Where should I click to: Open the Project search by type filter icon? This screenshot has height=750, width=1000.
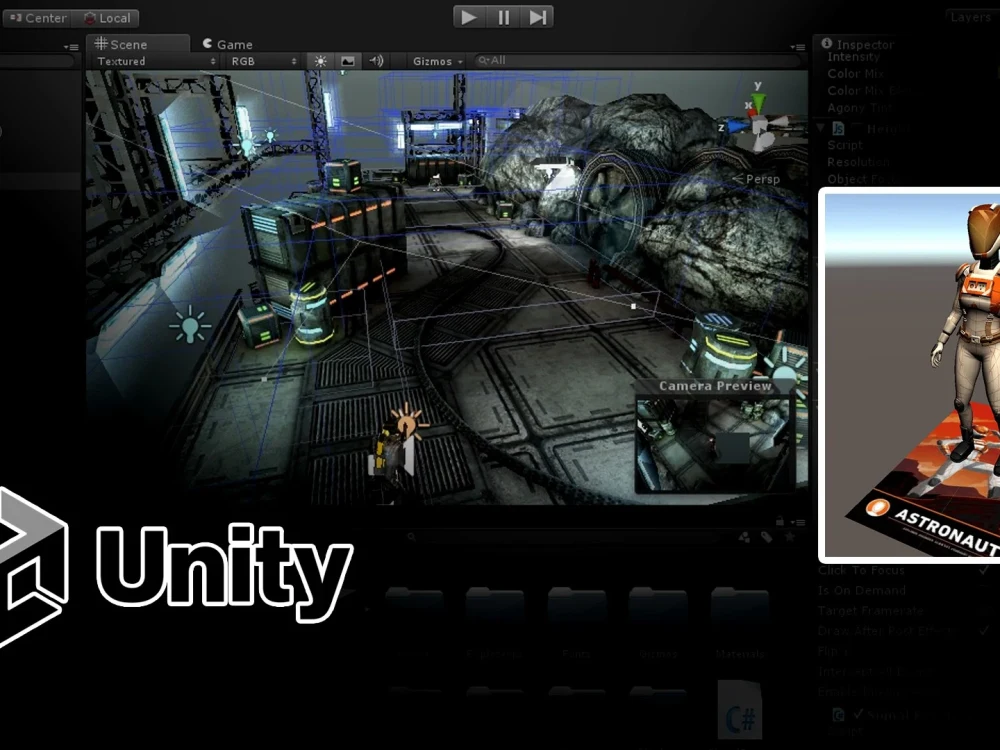click(x=744, y=537)
